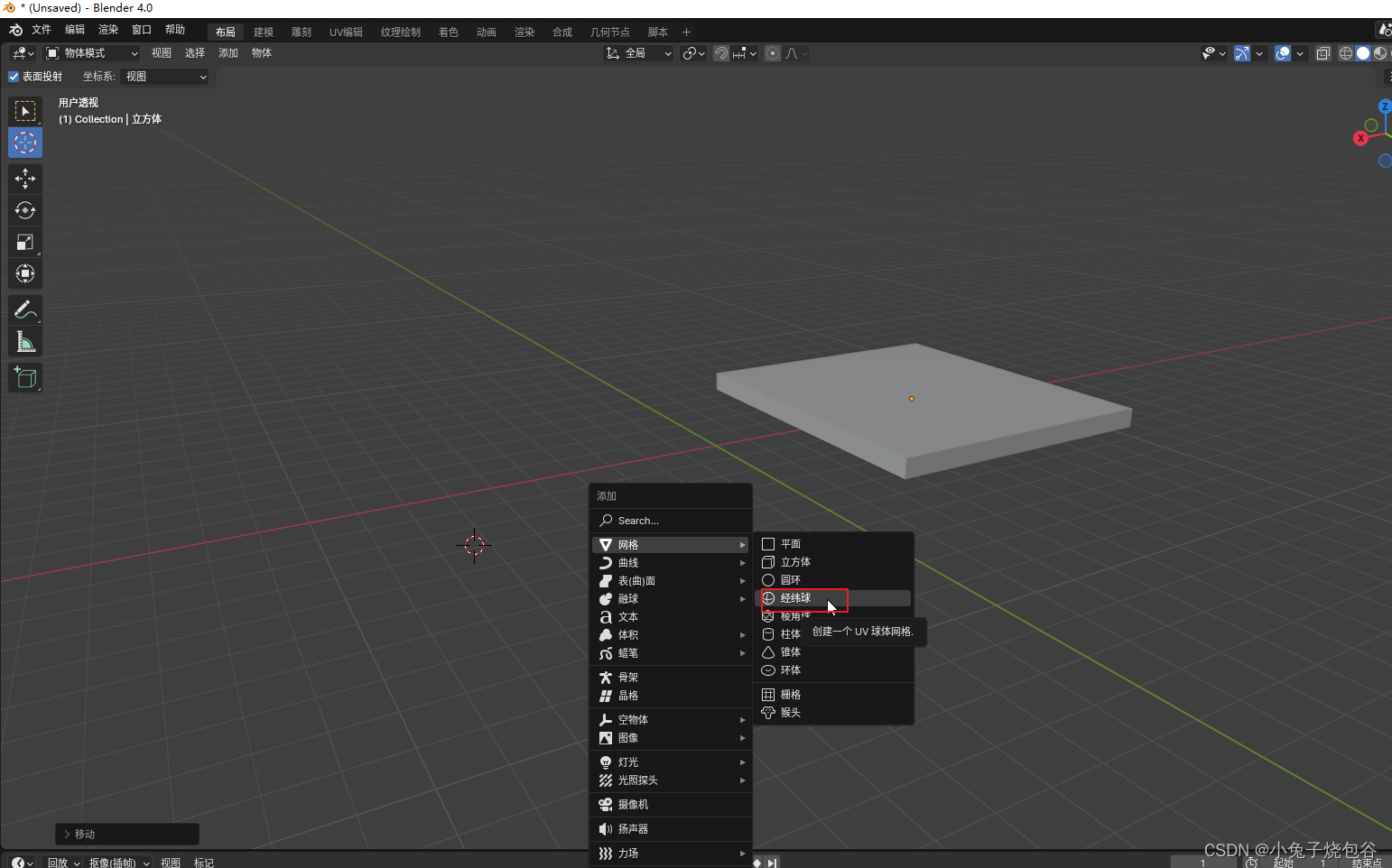Image resolution: width=1392 pixels, height=868 pixels.
Task: Open overlays options dropdown arrow
Action: coord(1300,53)
